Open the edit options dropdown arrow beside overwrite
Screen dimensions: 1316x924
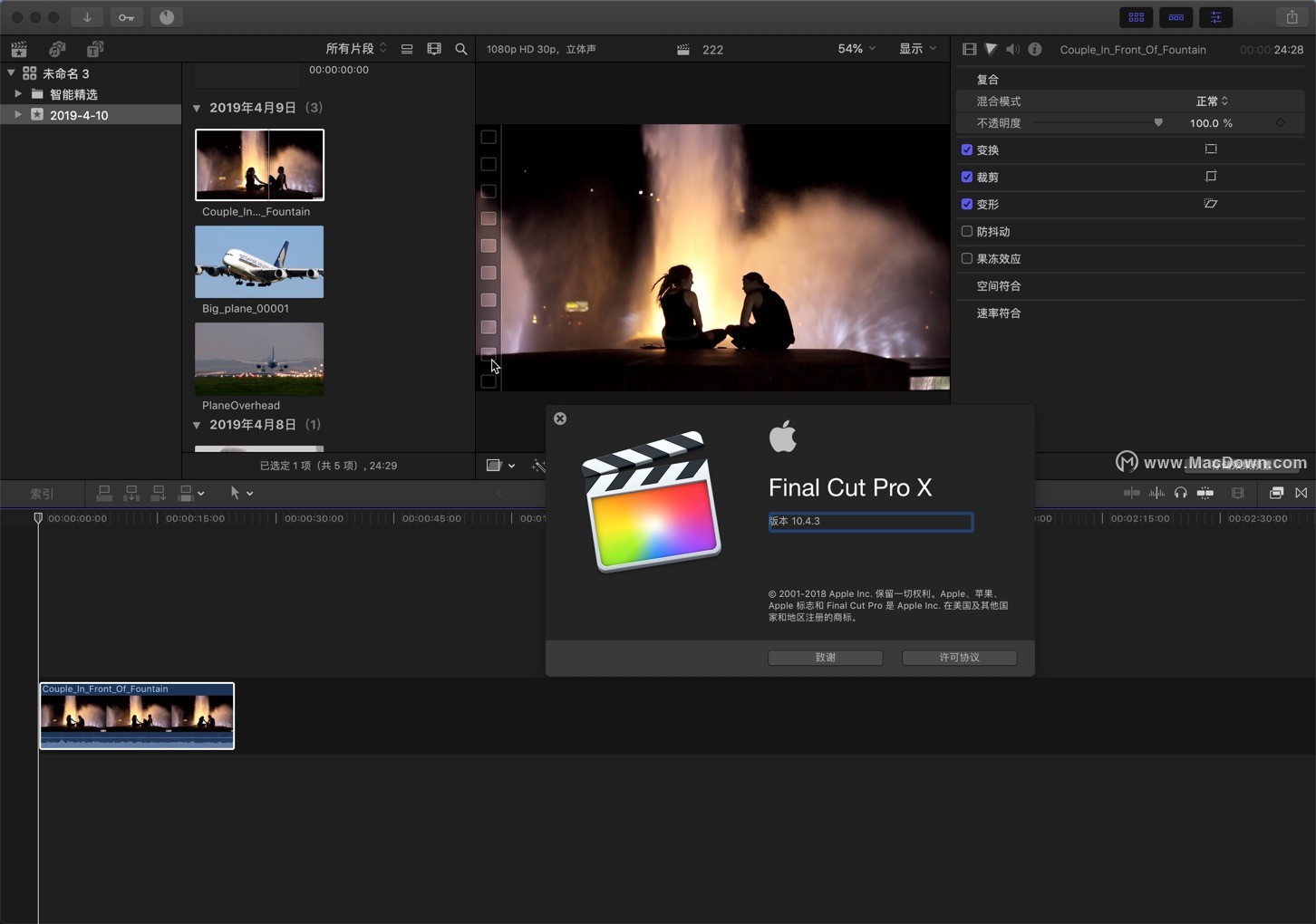pos(201,494)
